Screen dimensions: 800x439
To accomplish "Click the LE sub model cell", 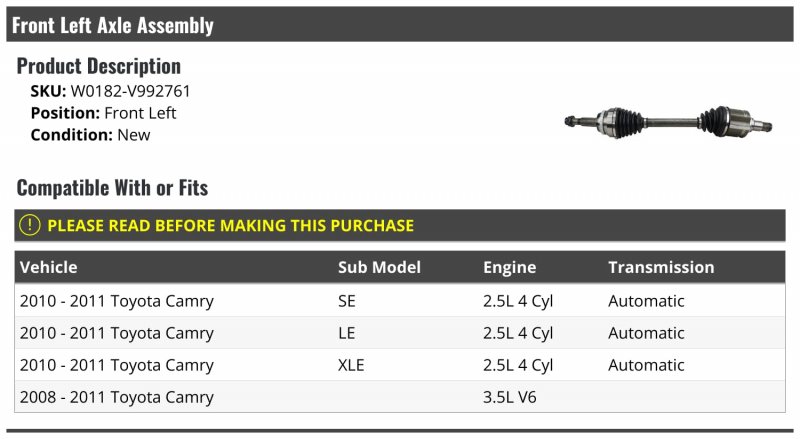I will 347,333.
